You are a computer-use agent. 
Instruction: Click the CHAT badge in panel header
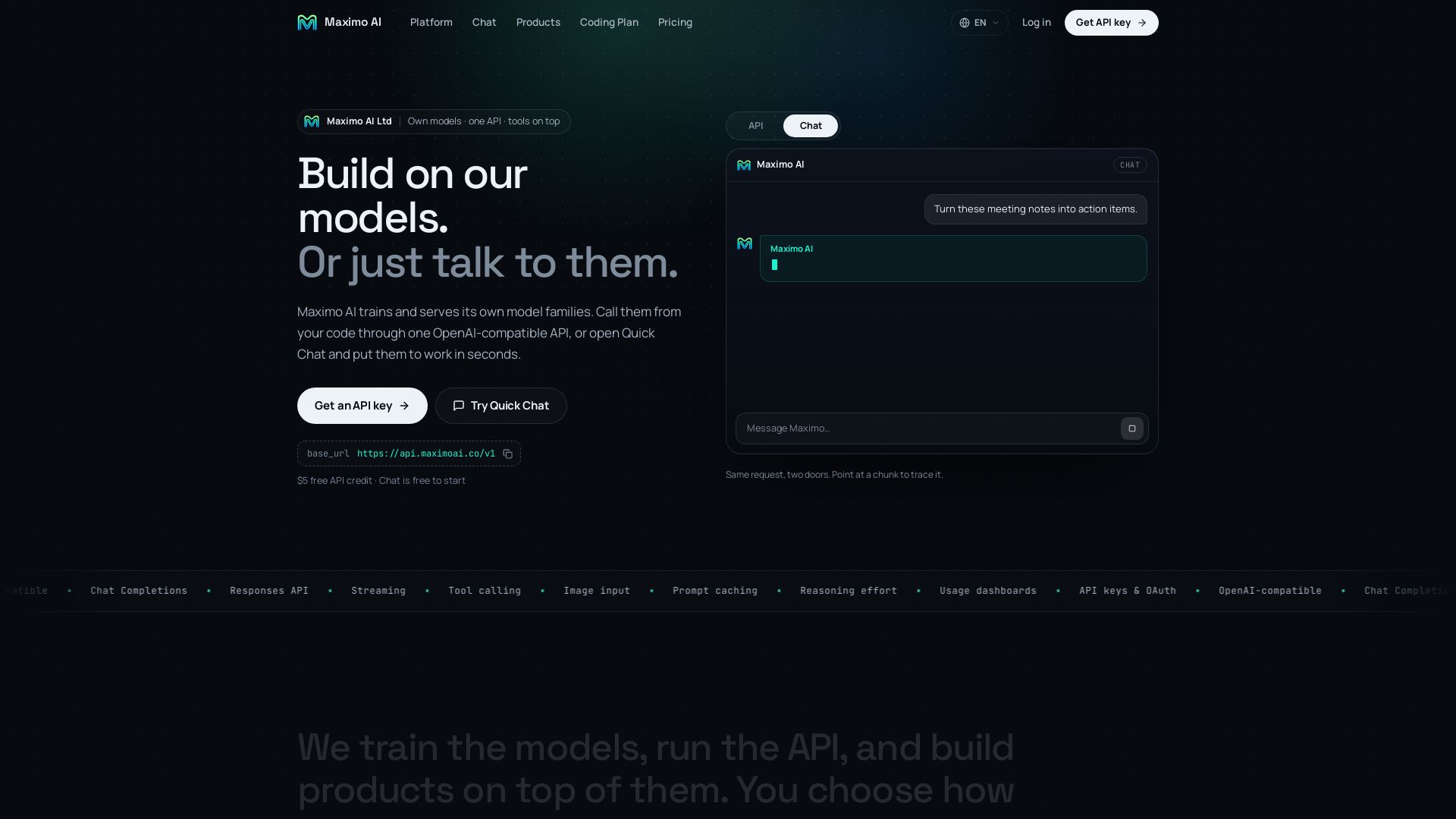pyautogui.click(x=1129, y=165)
